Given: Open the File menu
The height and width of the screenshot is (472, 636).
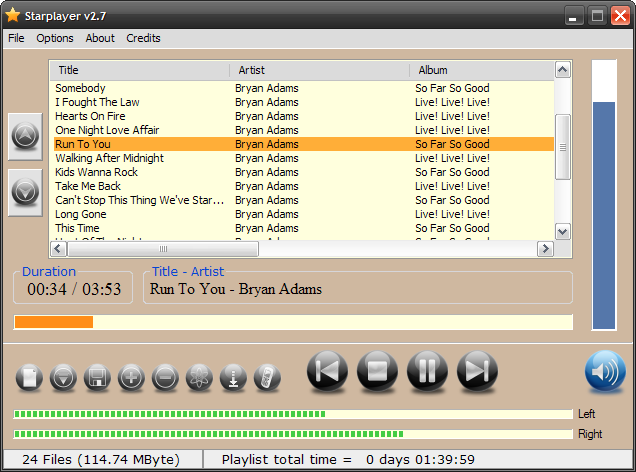Looking at the screenshot, I should point(16,38).
